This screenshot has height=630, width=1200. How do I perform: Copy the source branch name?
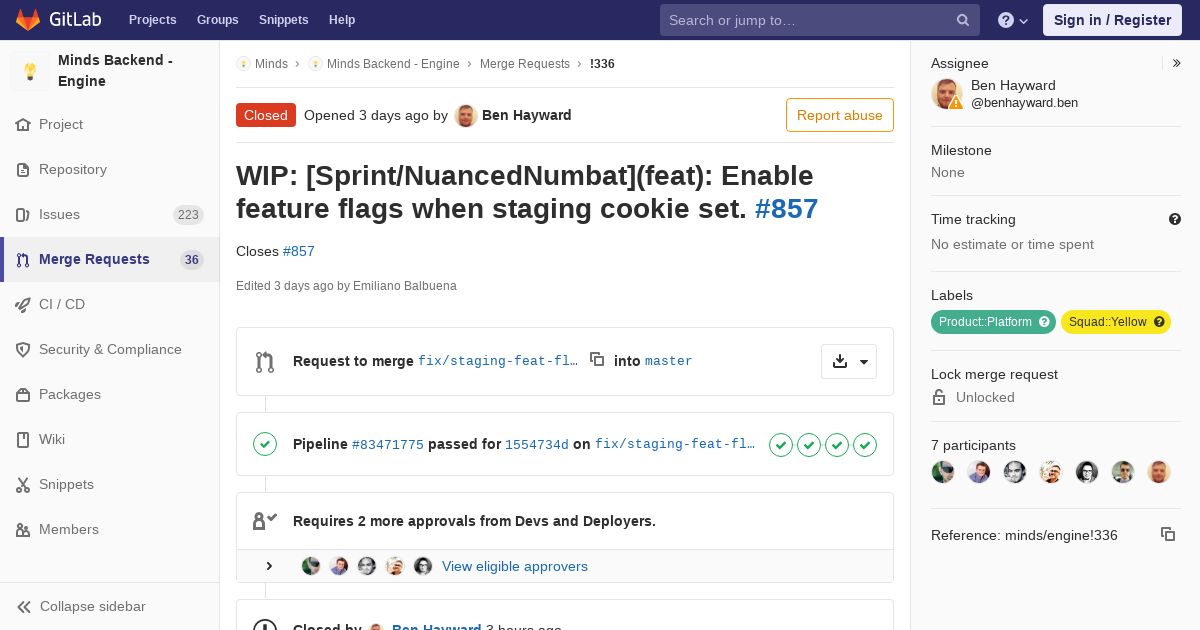pos(597,359)
